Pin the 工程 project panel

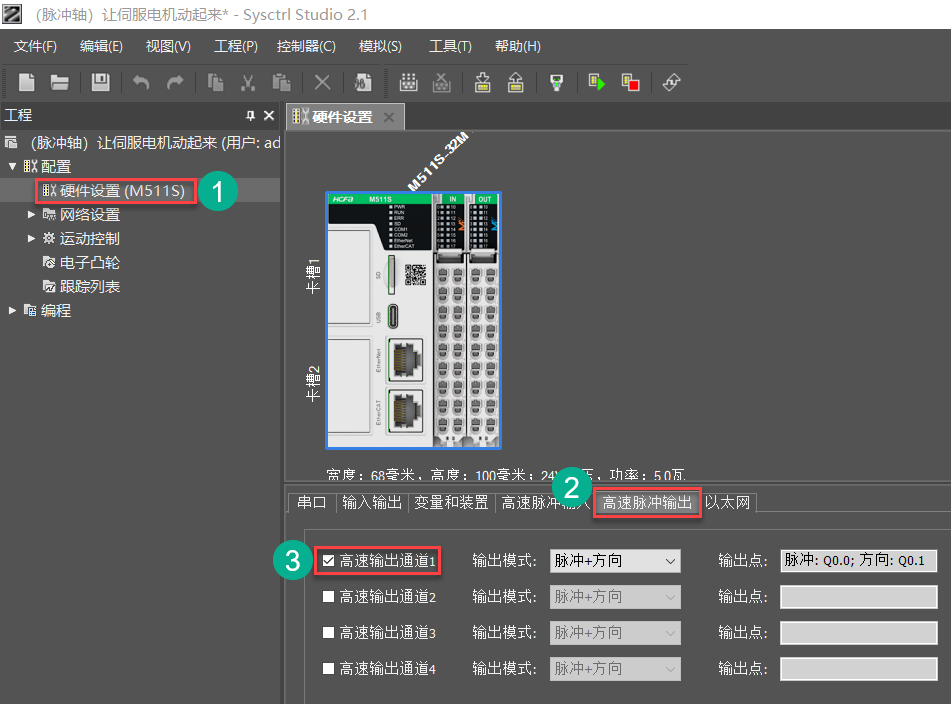click(x=250, y=115)
